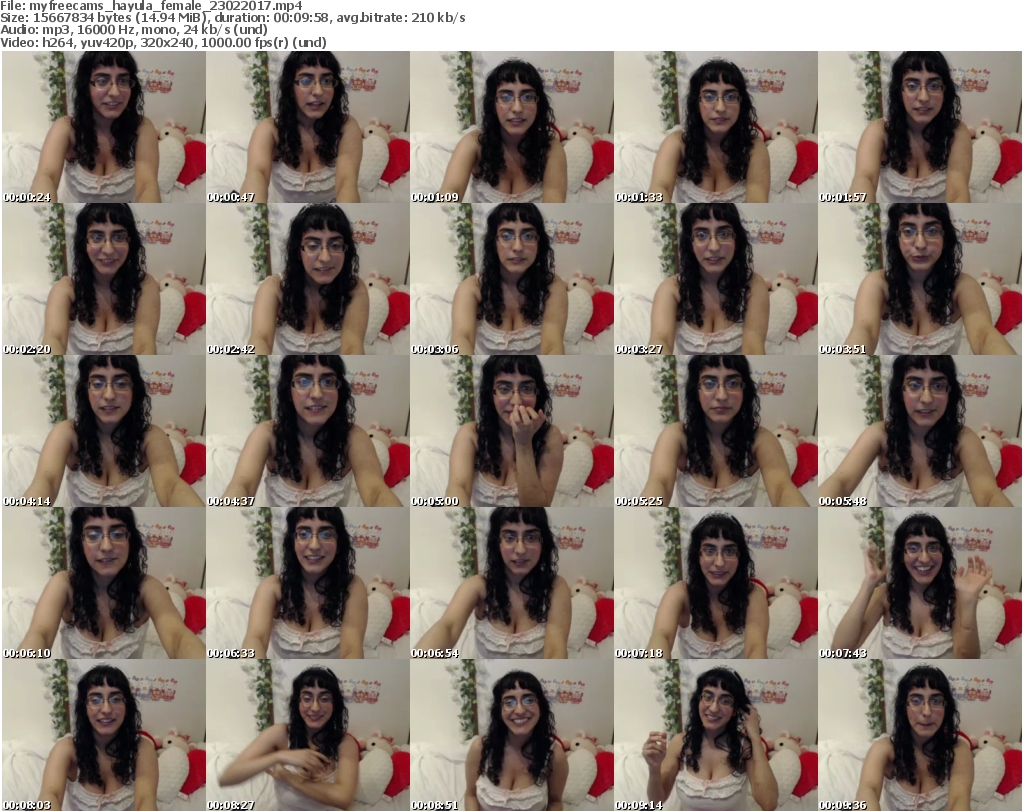Screen dimensions: 1024x811
Task: Select the thumbnail timestamped 00:00:47
Action: tap(308, 127)
